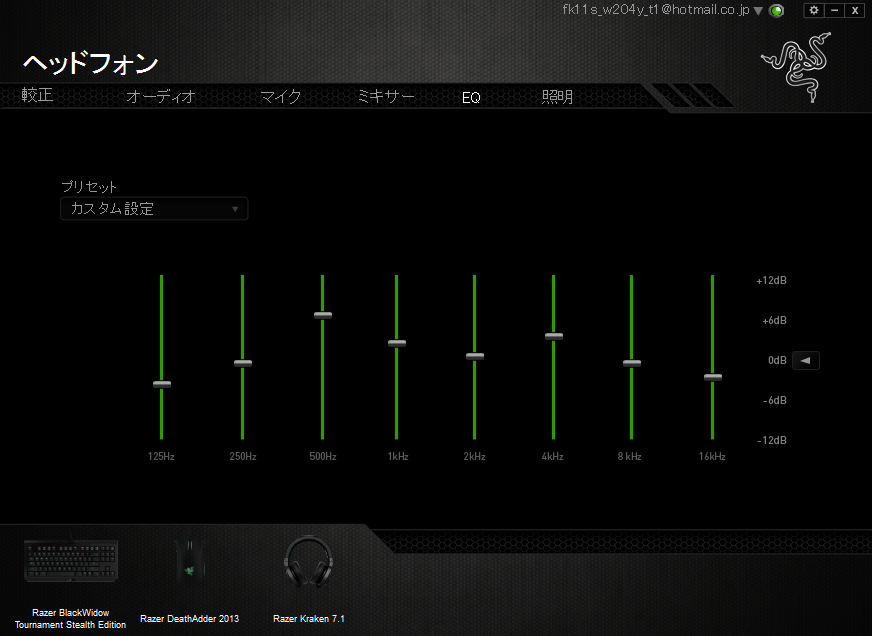
Task: Switch to the ミキサー tab
Action: [x=386, y=97]
